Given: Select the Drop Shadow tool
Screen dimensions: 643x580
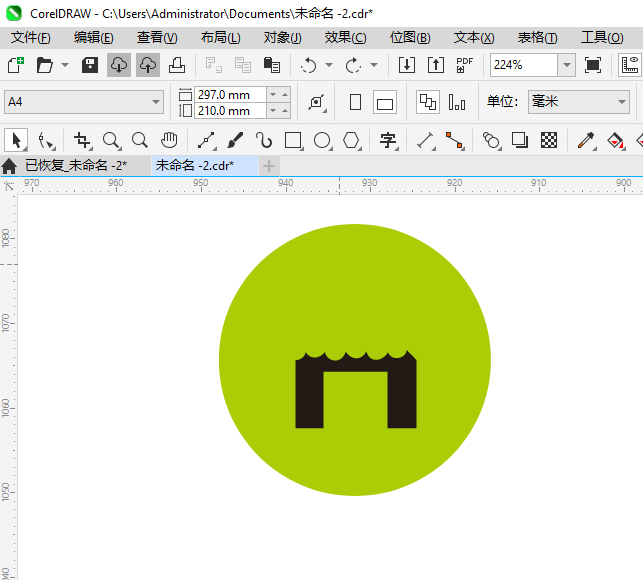Looking at the screenshot, I should point(520,140).
